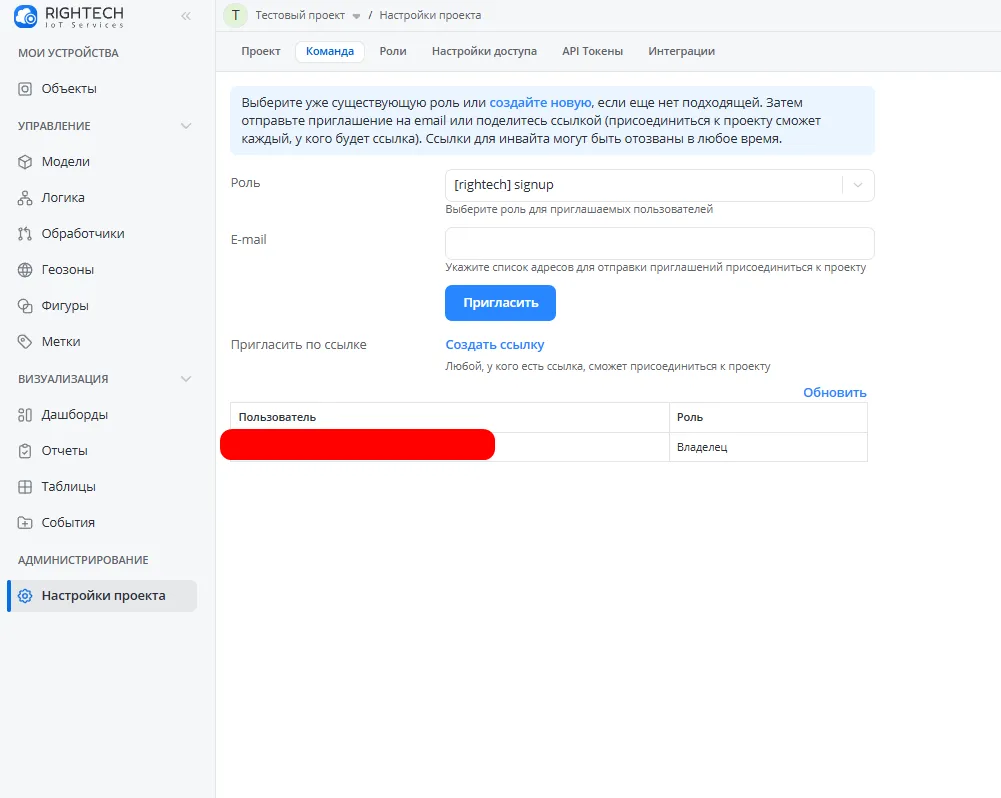Click the Logic icon in sidebar
Screen dimensions: 1001x798
(x=26, y=198)
